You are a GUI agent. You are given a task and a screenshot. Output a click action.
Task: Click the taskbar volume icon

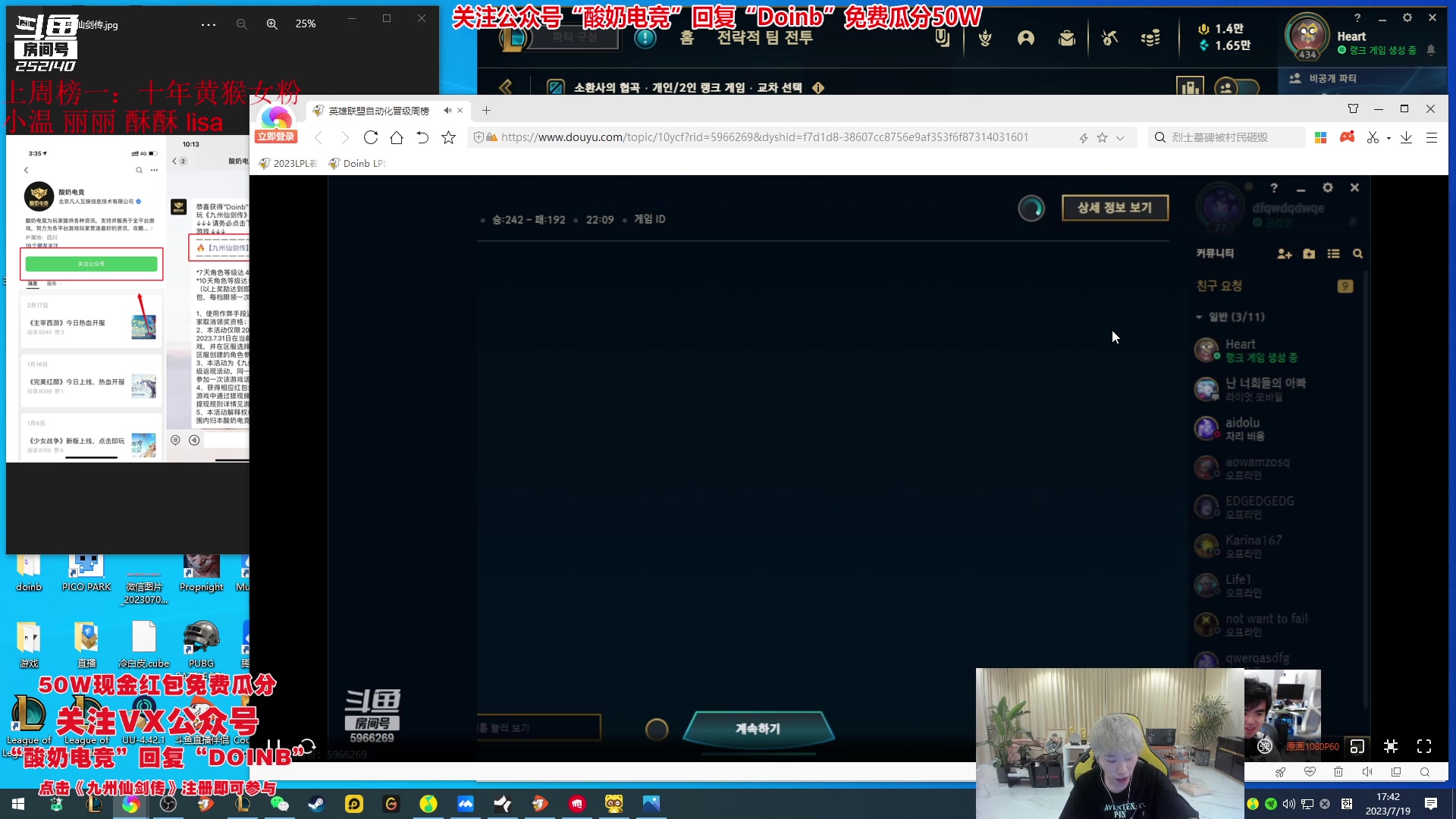pos(1289,804)
